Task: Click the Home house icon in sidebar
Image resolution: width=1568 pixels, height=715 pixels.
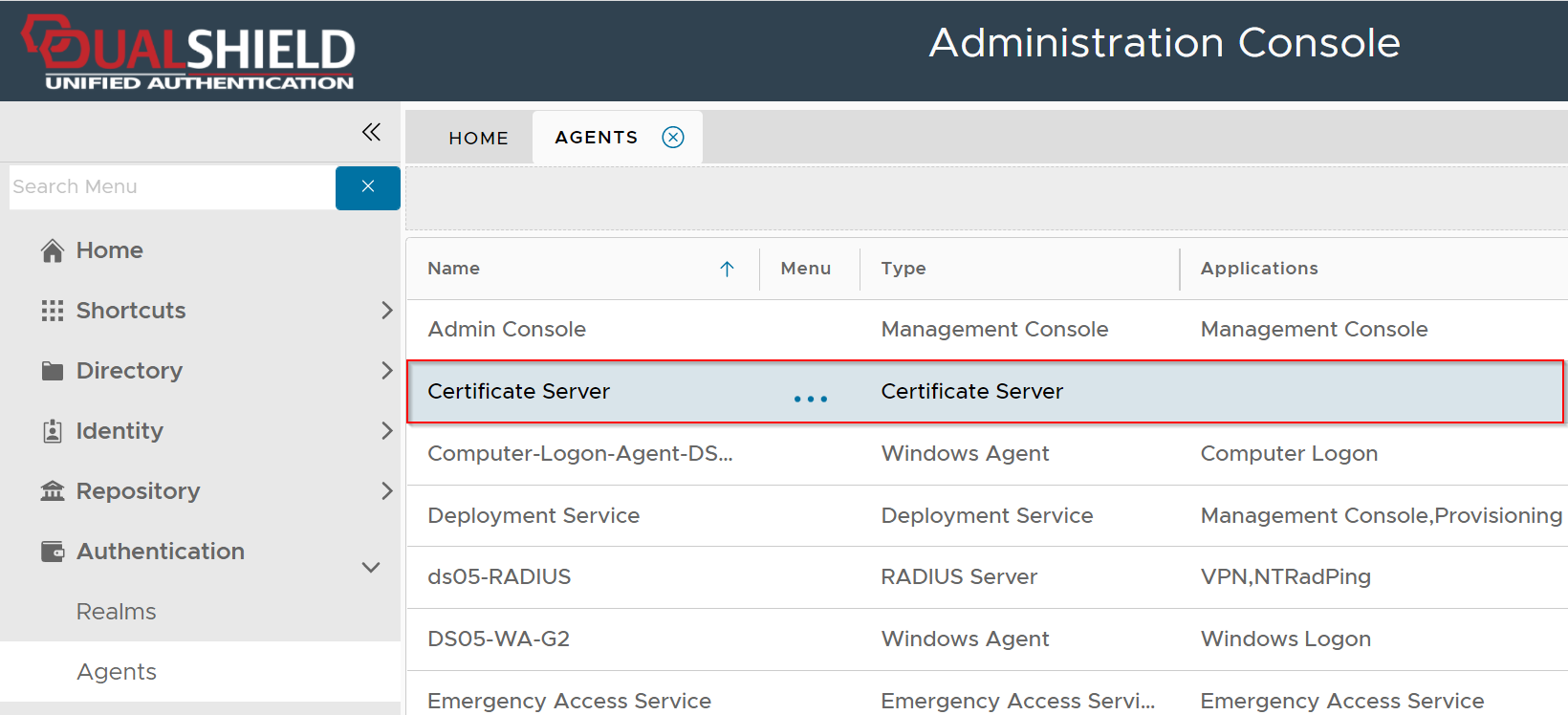Action: point(53,250)
